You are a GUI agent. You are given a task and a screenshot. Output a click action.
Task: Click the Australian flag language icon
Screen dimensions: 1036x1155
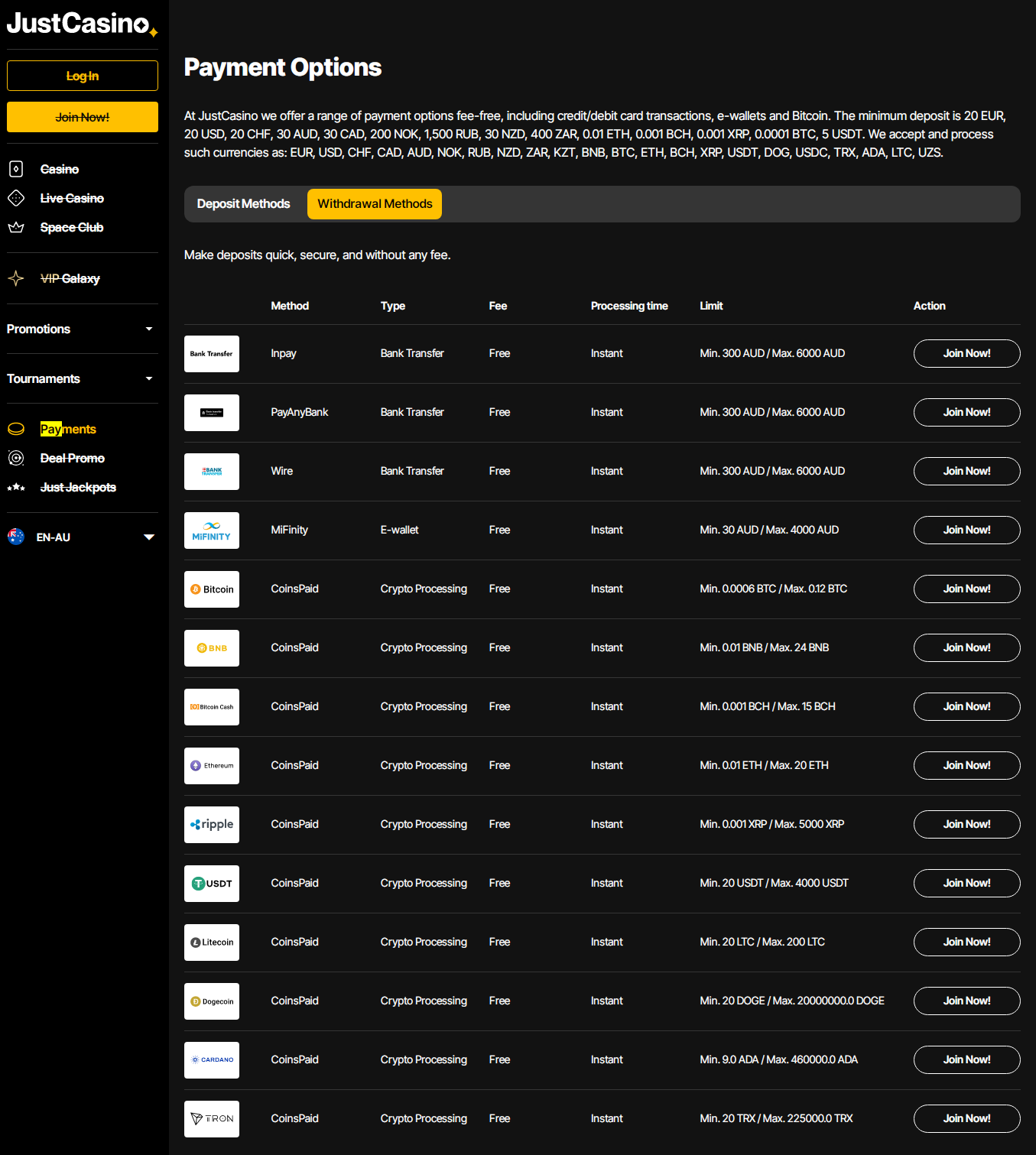pos(16,537)
